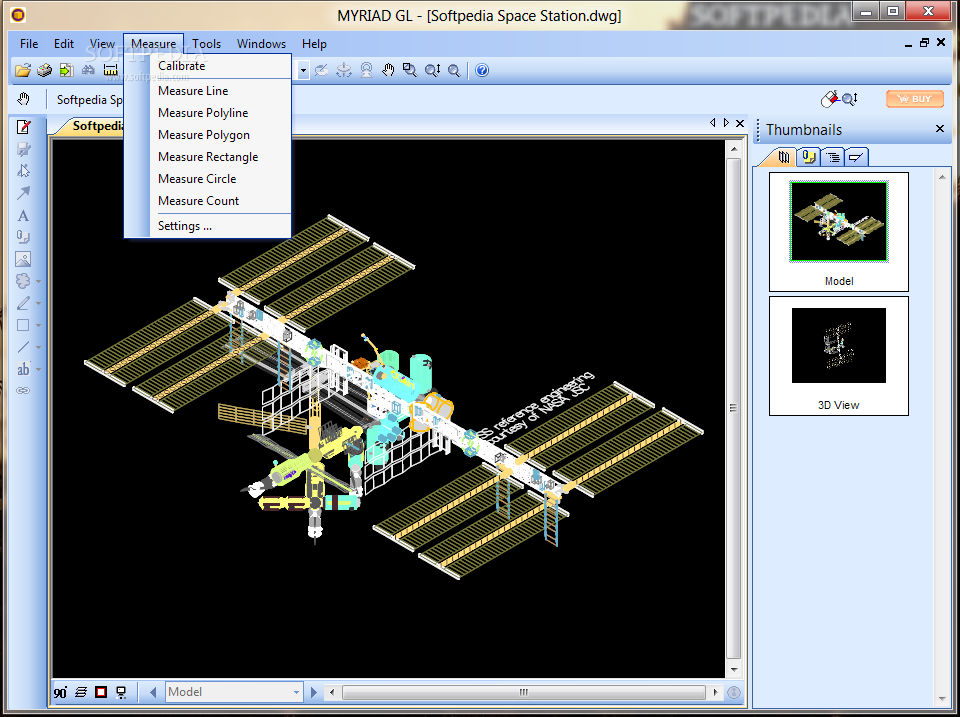Expand the pencil tool dropdown arrow
960x717 pixels.
(x=39, y=304)
